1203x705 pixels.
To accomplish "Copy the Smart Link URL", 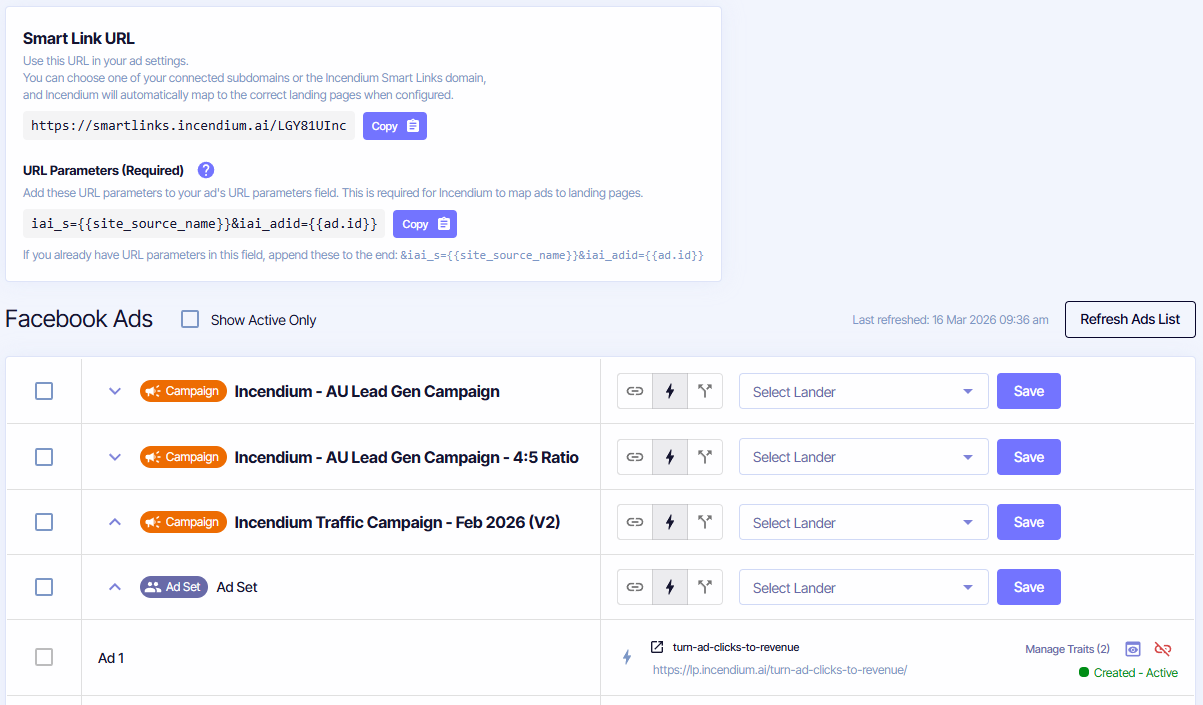I will [x=395, y=126].
